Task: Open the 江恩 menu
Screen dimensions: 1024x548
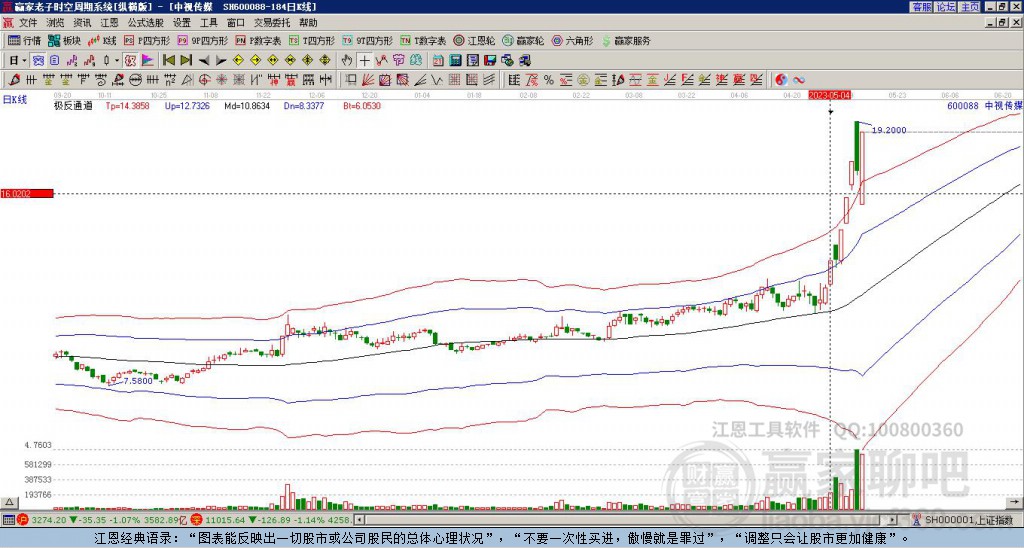Action: 110,23
